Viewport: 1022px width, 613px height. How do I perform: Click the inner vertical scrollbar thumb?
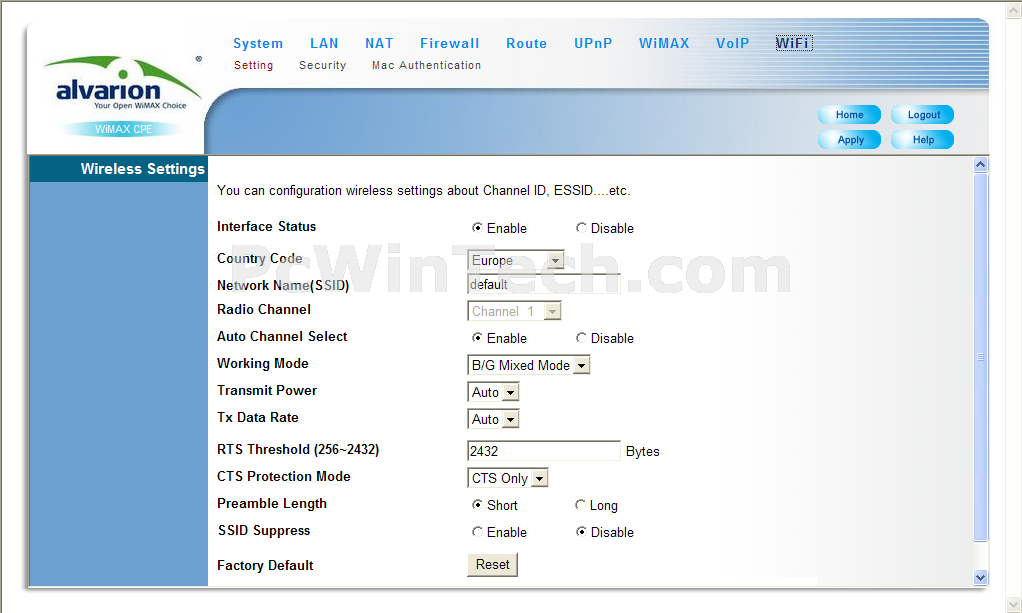pyautogui.click(x=980, y=357)
